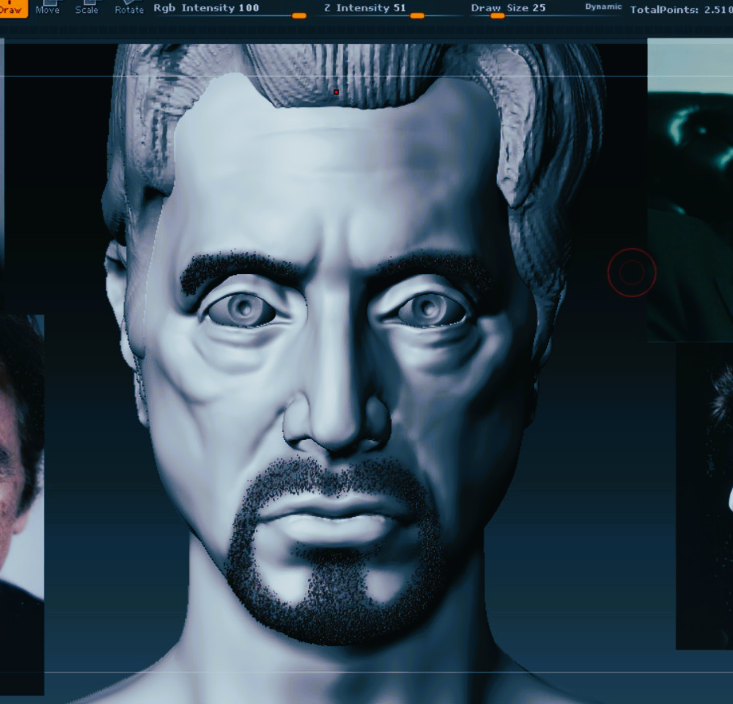Toggle Dynamic draw size
Viewport: 733px width, 704px height.
click(603, 7)
